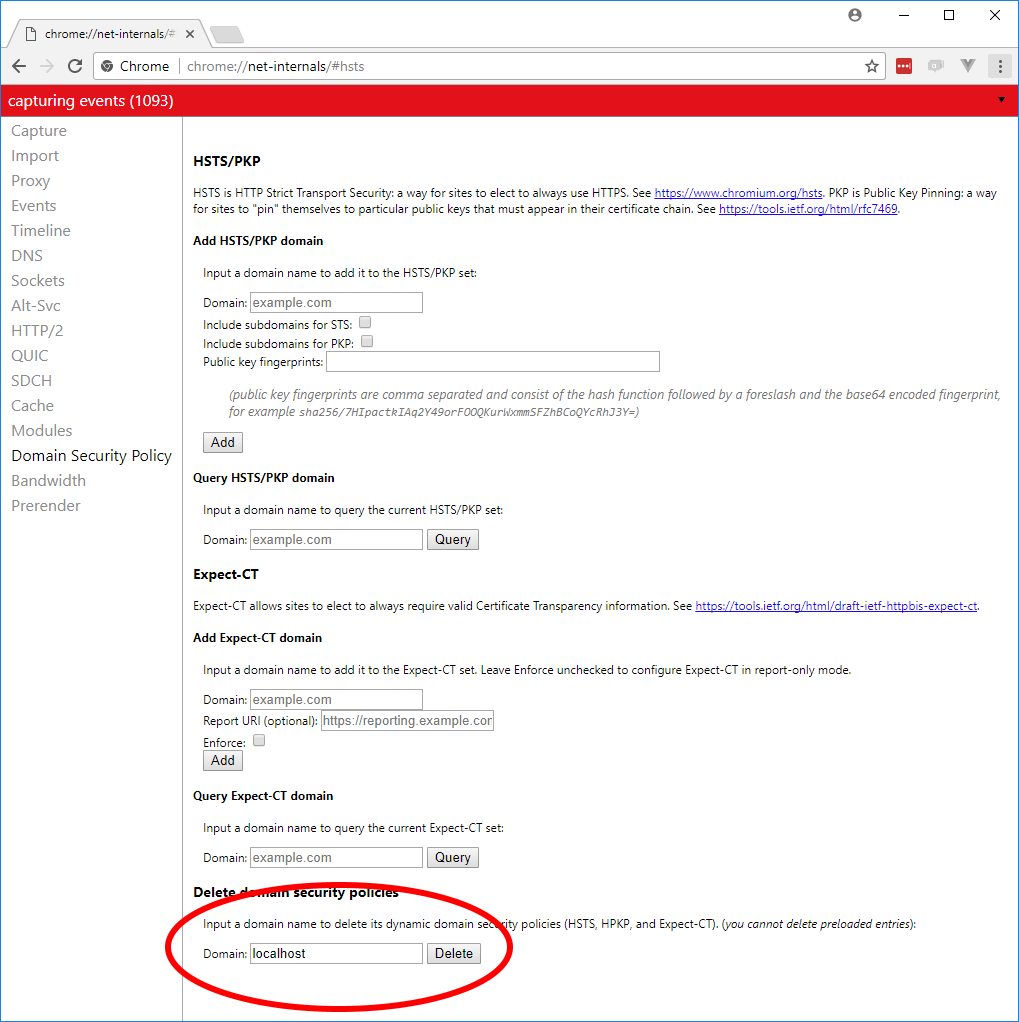Open the Import section

[35, 156]
